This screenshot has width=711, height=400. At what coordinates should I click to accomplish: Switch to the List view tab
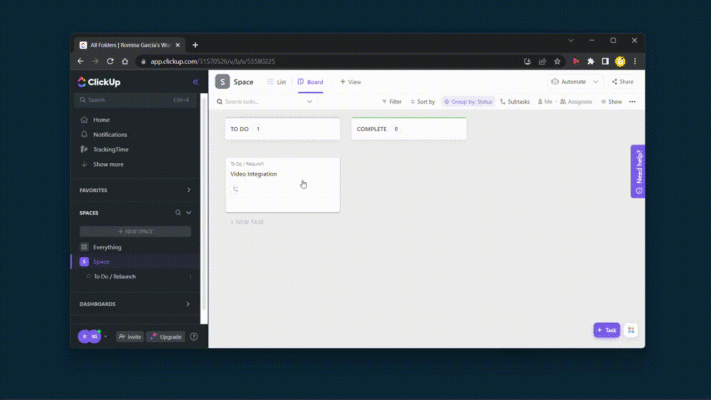tap(277, 82)
